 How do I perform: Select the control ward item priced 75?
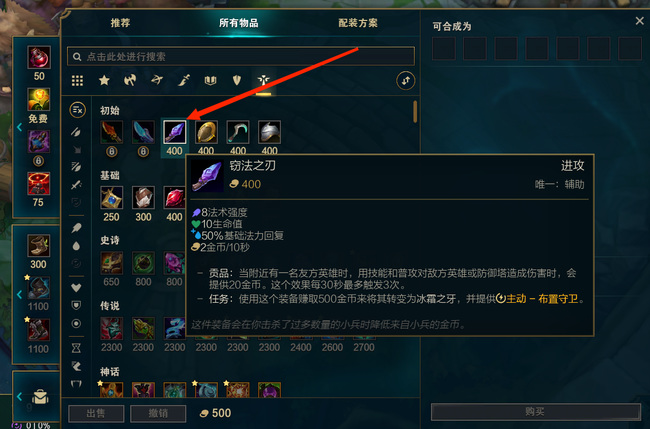39,184
